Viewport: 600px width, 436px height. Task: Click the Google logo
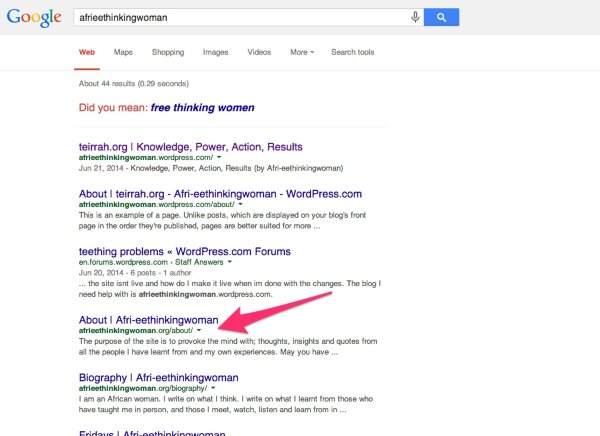tap(34, 17)
